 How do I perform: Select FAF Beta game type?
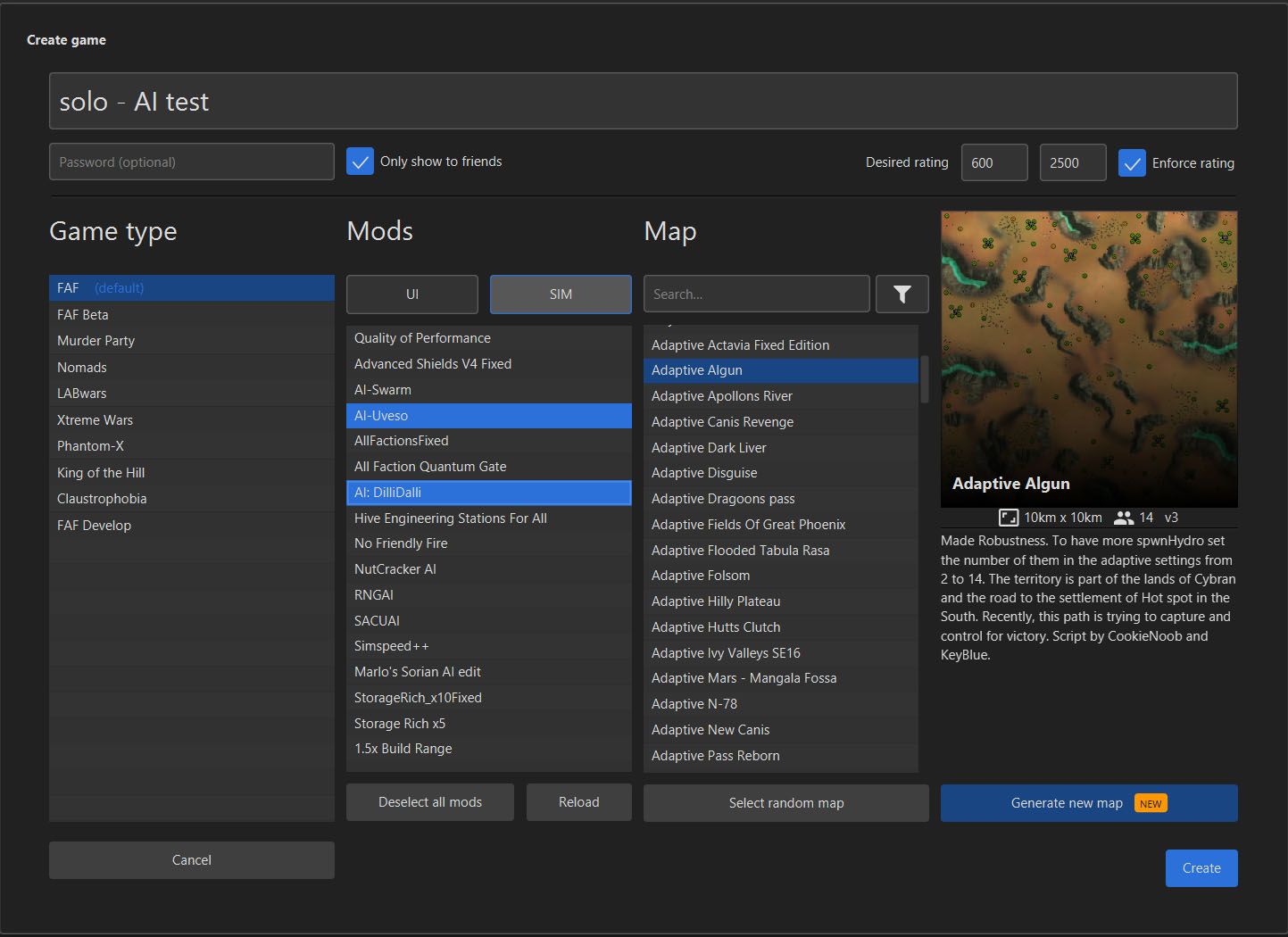tap(192, 314)
